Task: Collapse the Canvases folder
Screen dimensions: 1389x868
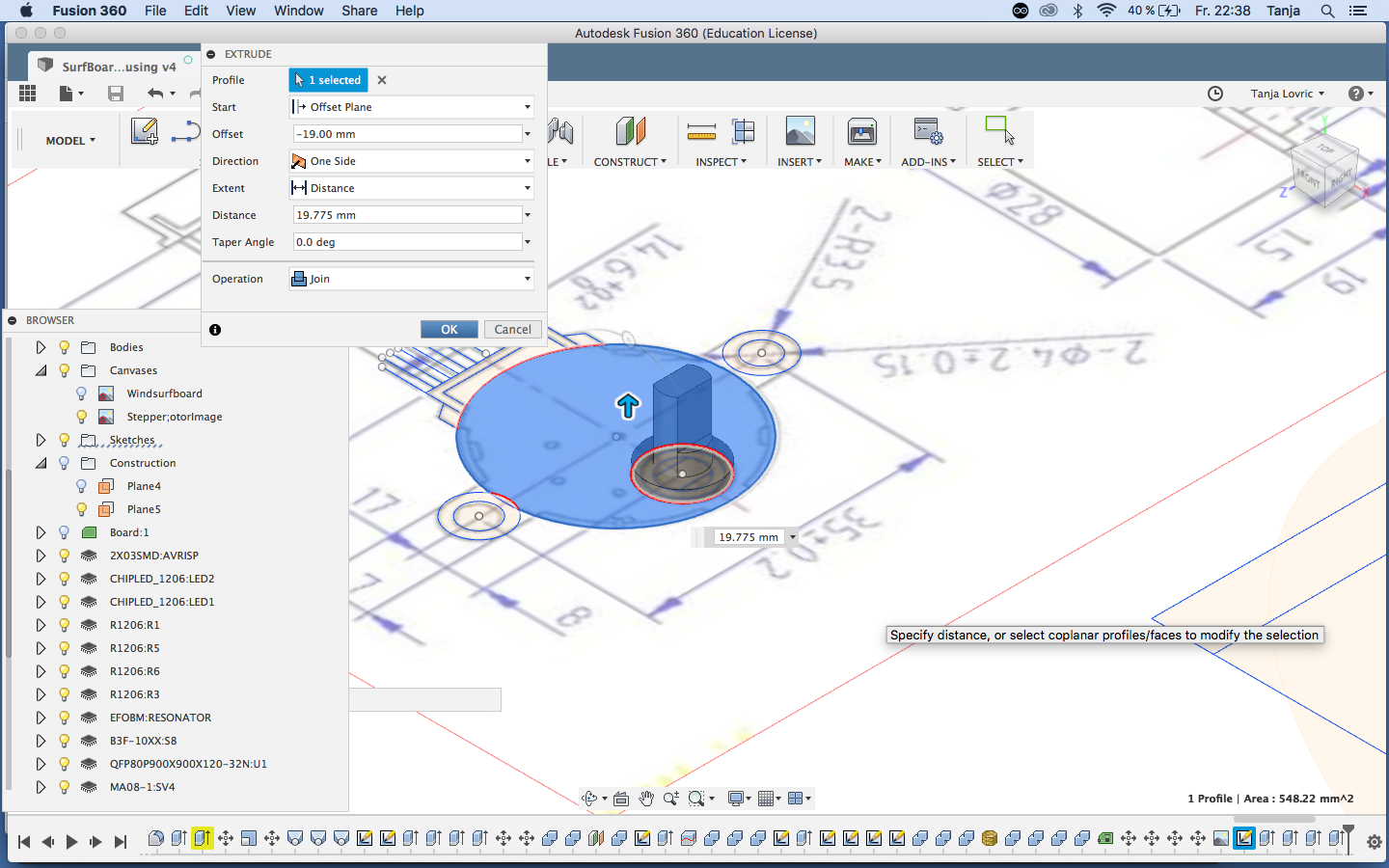Action: [41, 370]
